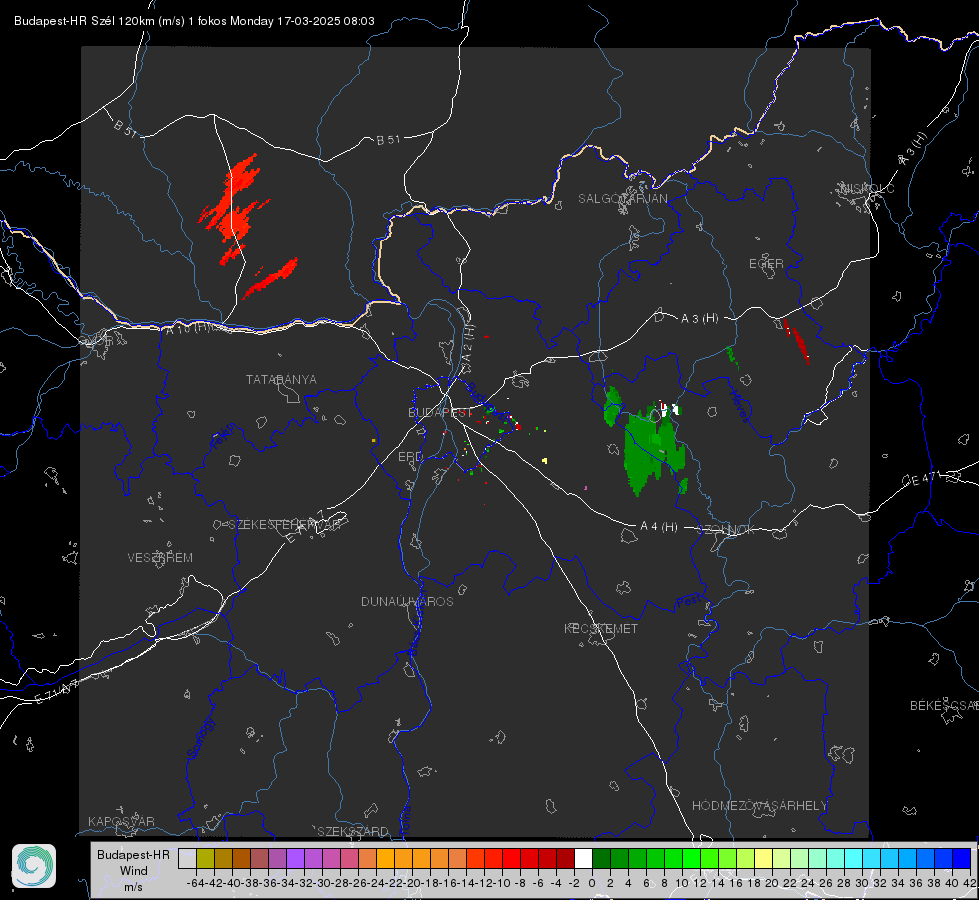Select the KAPOSVÁR city label
979x900 pixels.
[121, 821]
